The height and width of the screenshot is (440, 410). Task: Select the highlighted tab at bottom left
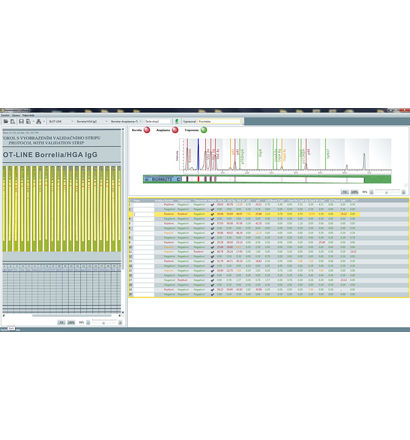(12, 329)
